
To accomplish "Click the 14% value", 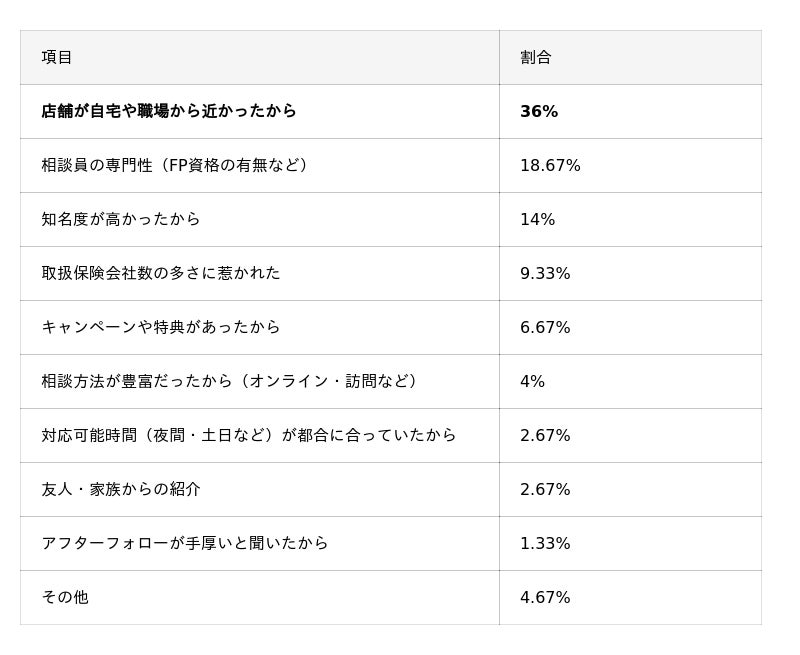I will (x=537, y=219).
